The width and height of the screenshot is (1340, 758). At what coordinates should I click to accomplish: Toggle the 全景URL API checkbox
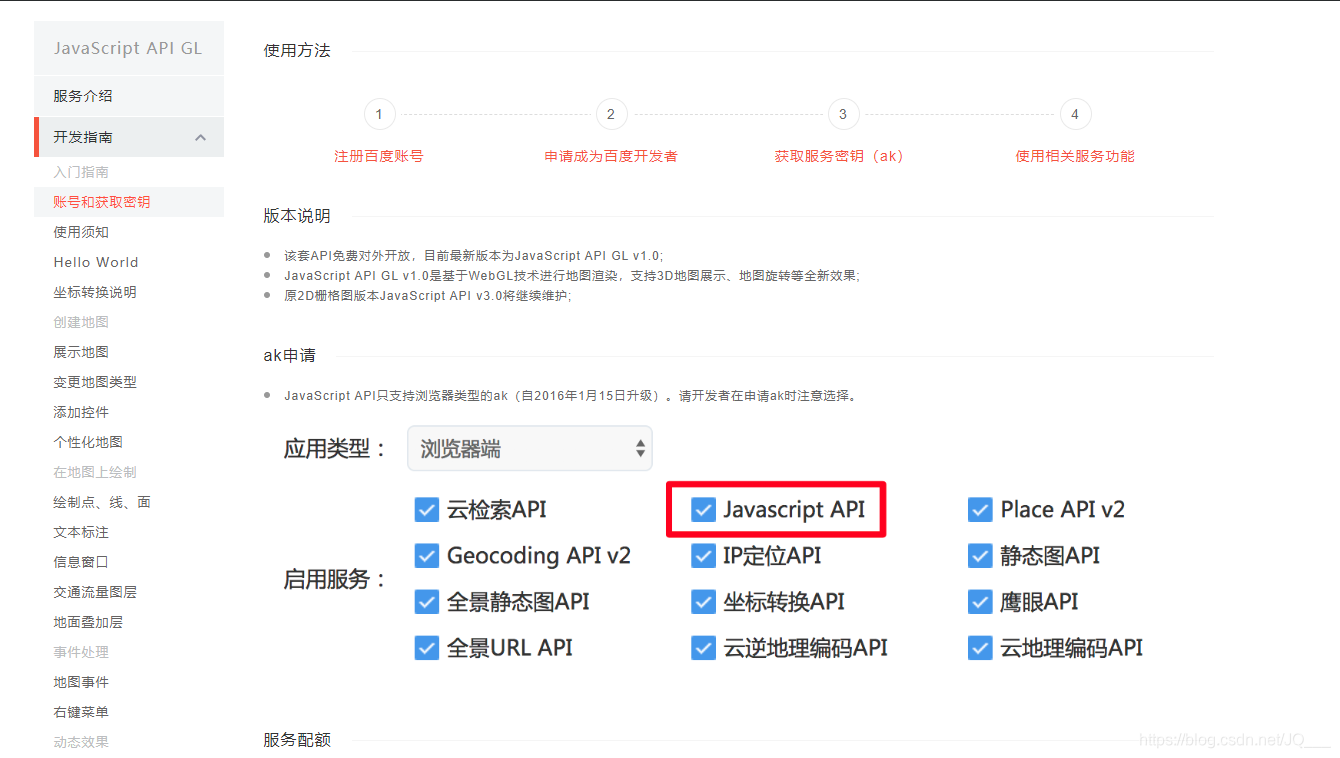coord(427,648)
